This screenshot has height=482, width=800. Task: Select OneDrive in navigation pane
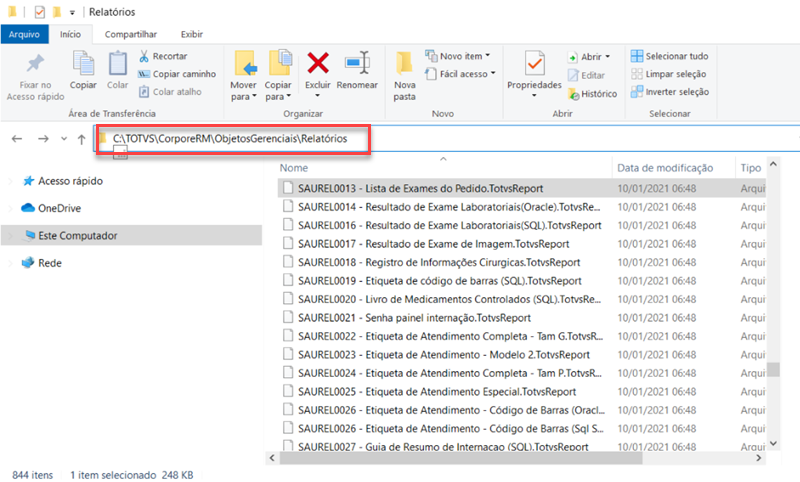coord(51,208)
